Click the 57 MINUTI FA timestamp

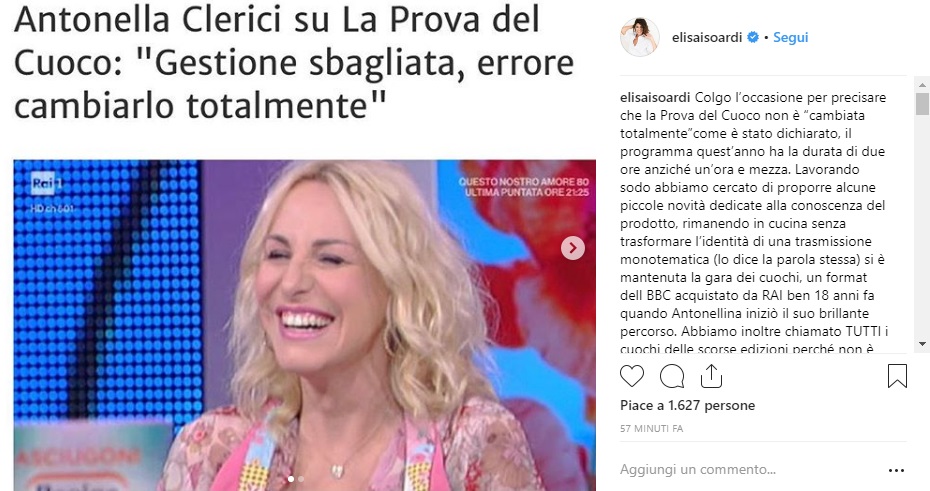click(651, 428)
